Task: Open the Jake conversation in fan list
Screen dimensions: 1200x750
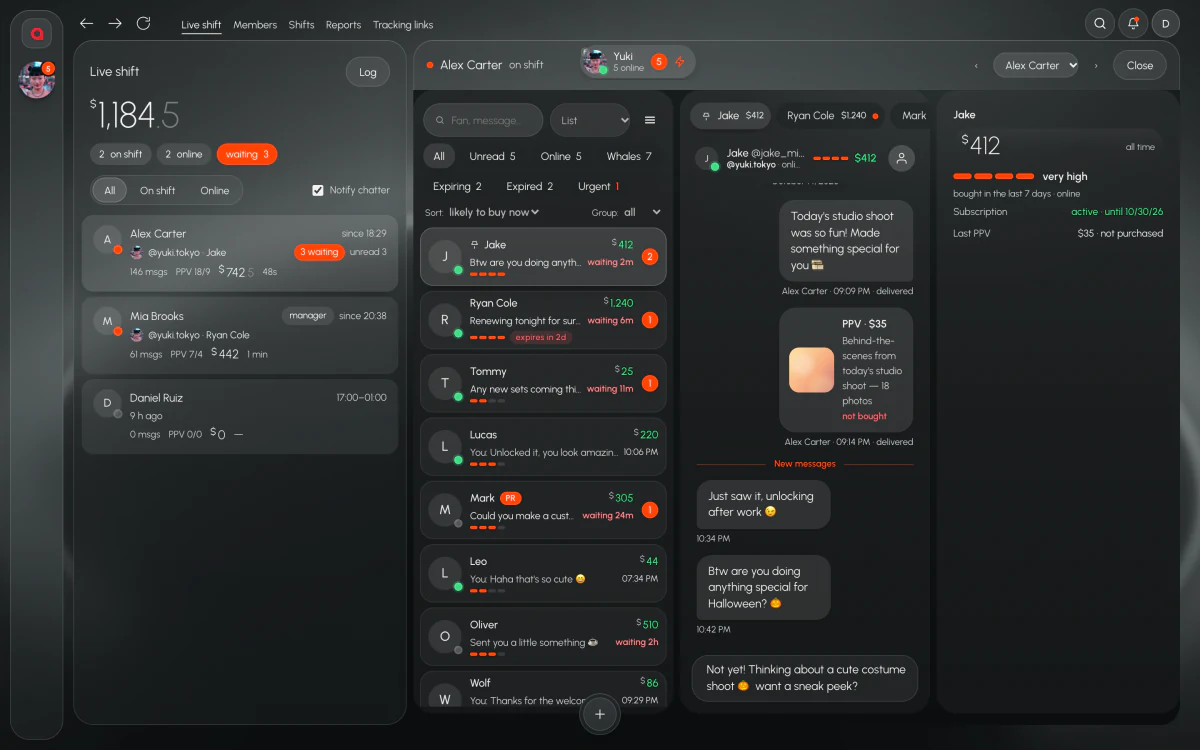Action: [x=543, y=257]
